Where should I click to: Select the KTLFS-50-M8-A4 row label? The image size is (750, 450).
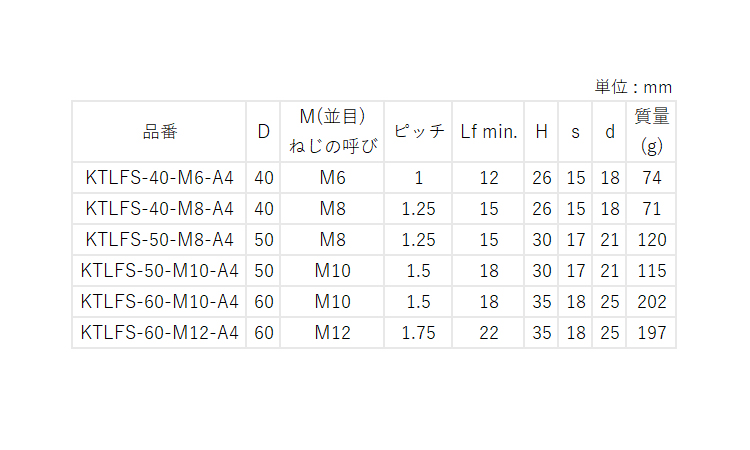[x=160, y=240]
